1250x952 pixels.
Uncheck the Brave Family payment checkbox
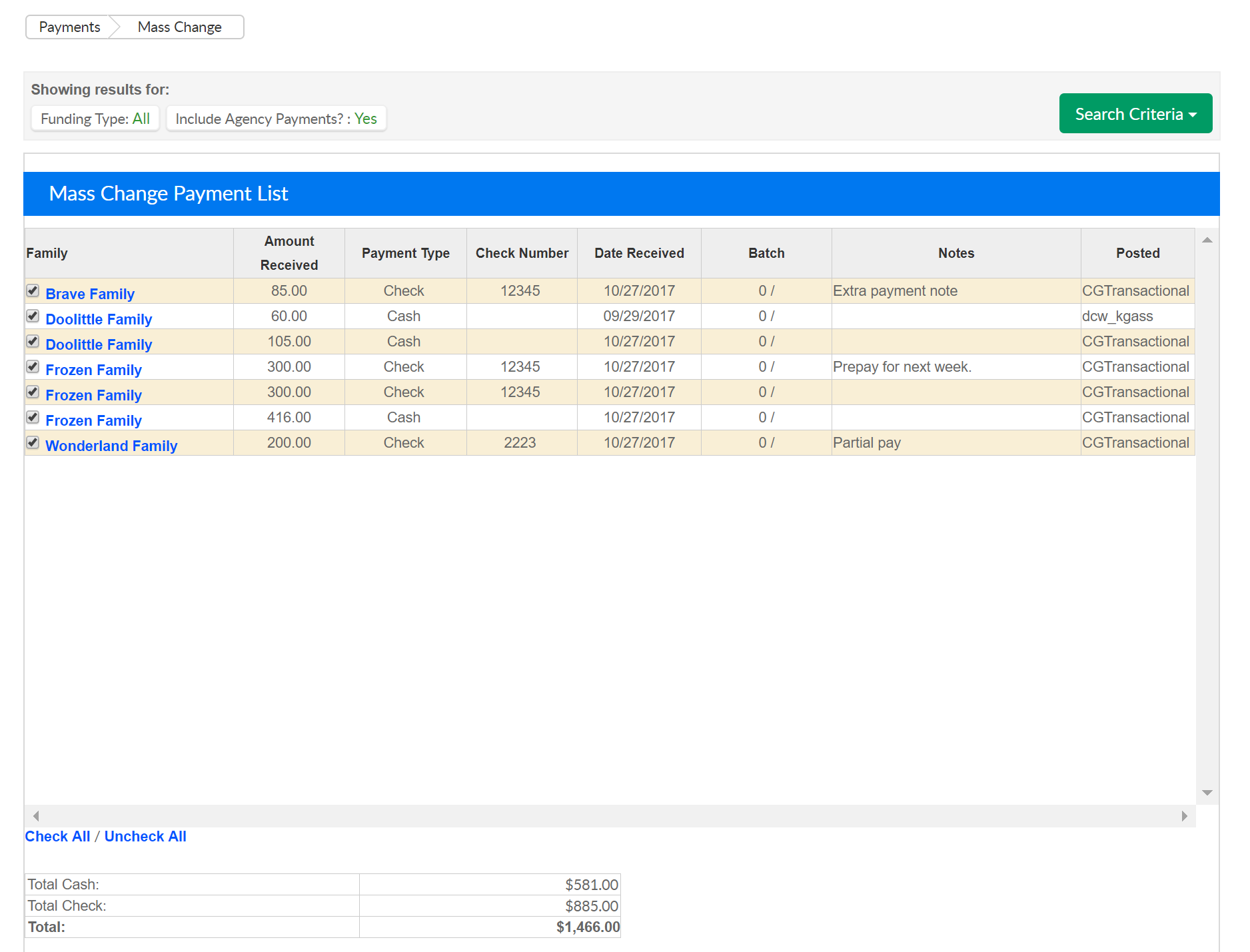[x=33, y=290]
